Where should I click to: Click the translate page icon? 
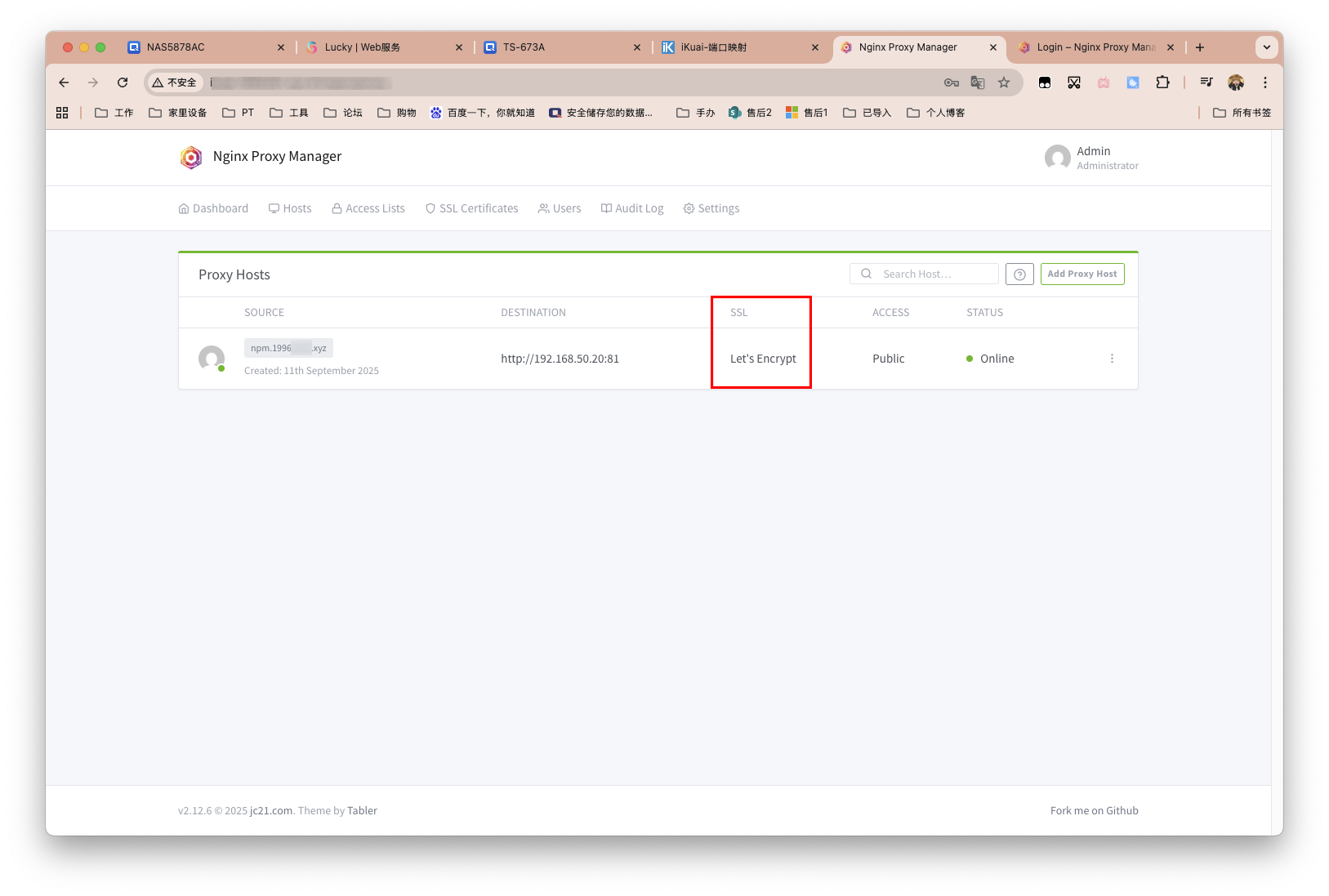[x=977, y=82]
